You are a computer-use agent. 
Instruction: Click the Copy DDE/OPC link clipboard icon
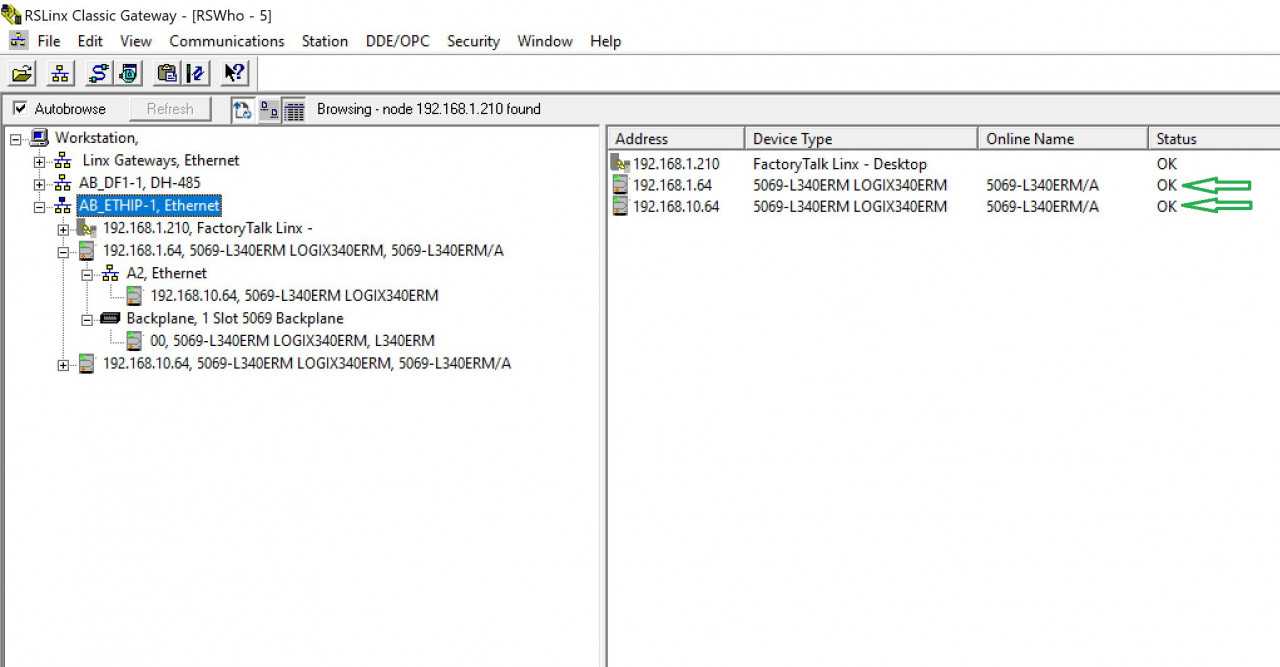[x=167, y=73]
